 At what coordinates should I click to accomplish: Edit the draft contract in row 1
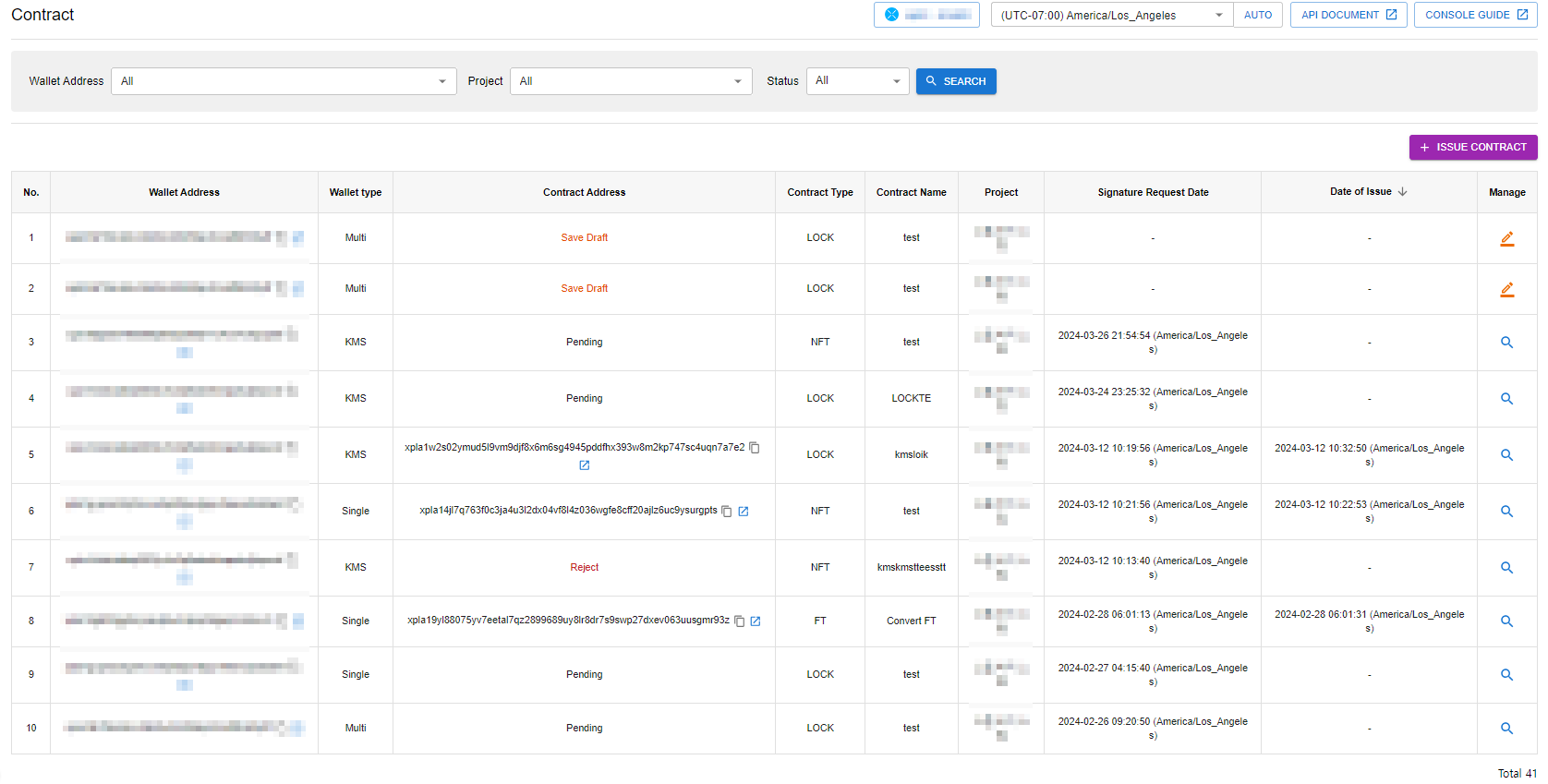pos(1506,238)
